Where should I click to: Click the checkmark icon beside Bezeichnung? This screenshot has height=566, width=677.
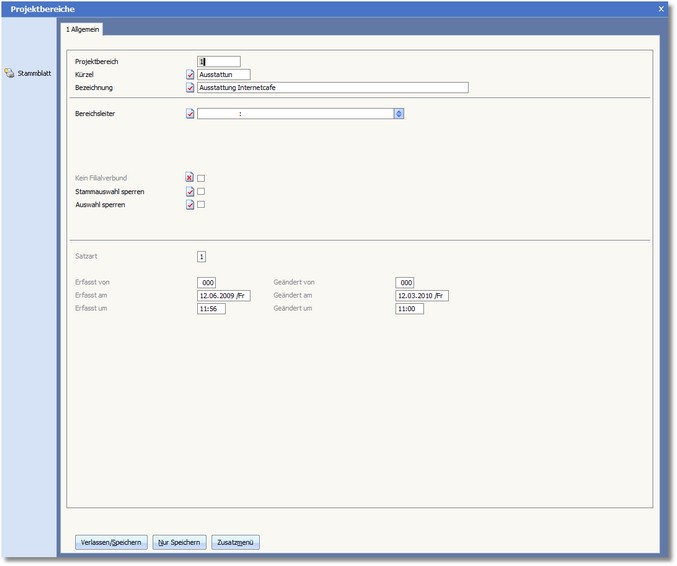point(190,87)
